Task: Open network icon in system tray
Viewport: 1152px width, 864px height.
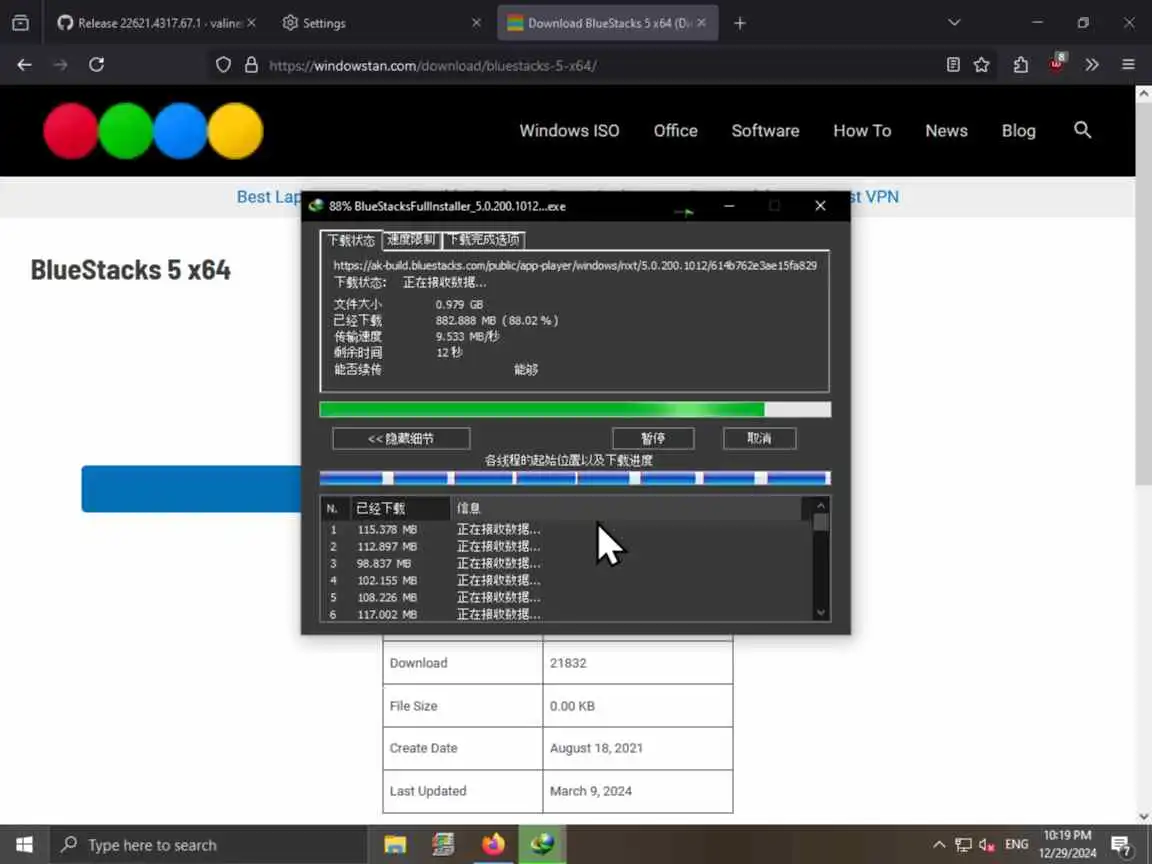Action: click(x=963, y=844)
